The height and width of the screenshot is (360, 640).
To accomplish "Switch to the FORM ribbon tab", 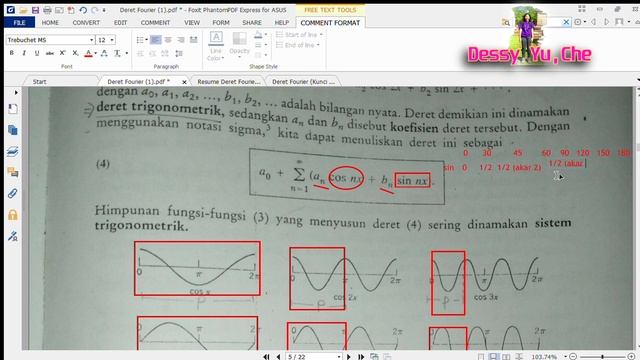I will (221, 22).
